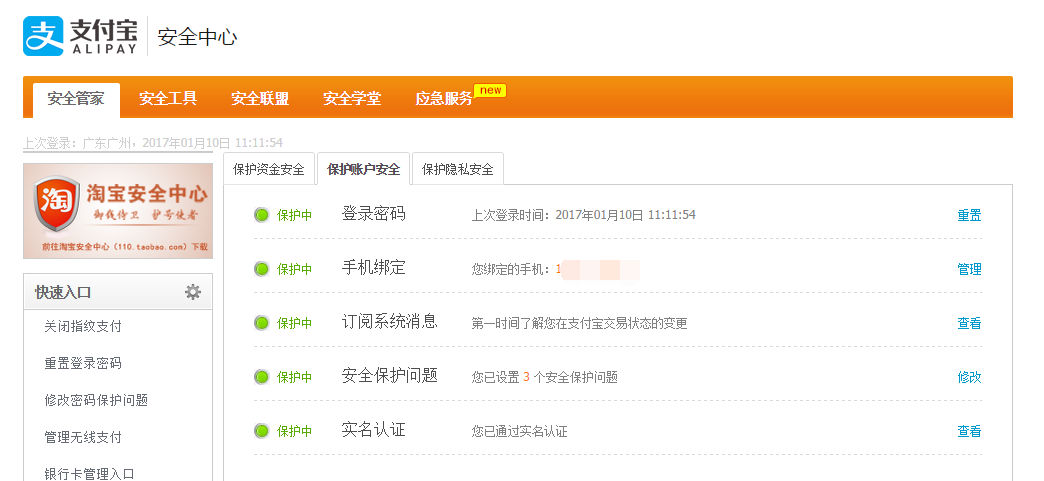Click green status dot beside 实名认证

262,431
